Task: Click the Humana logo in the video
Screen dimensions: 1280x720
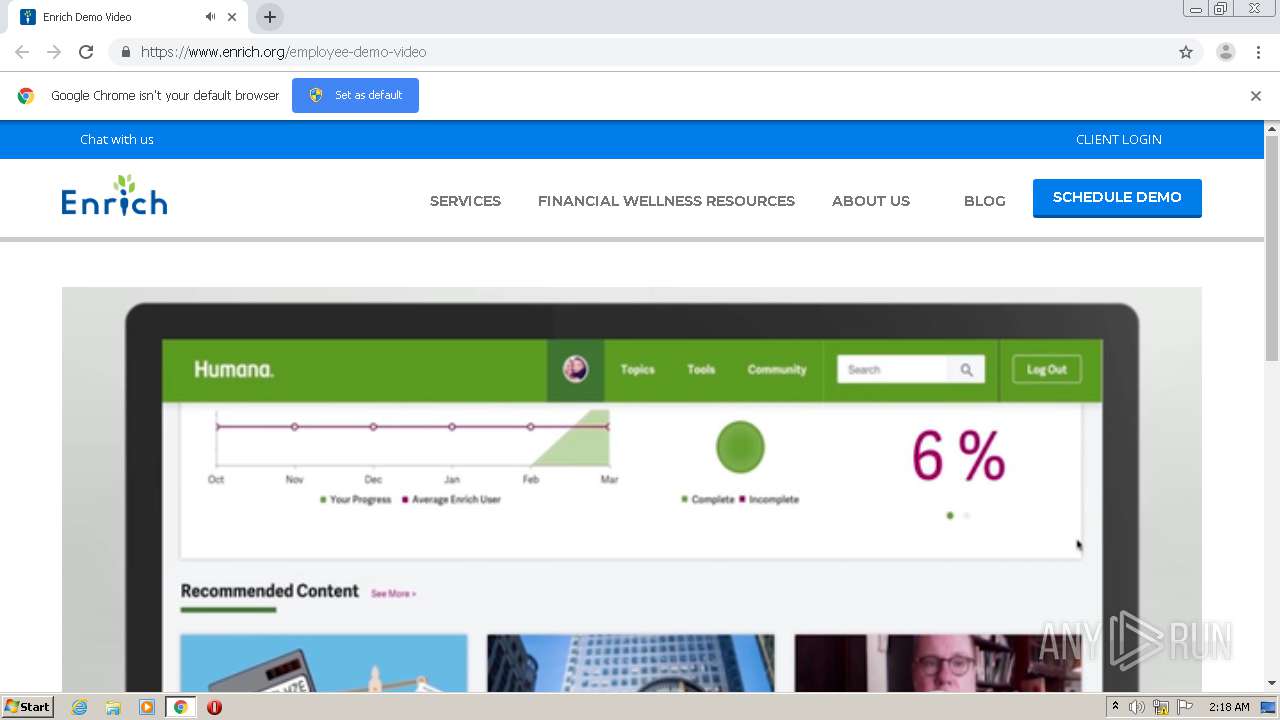Action: (x=233, y=370)
